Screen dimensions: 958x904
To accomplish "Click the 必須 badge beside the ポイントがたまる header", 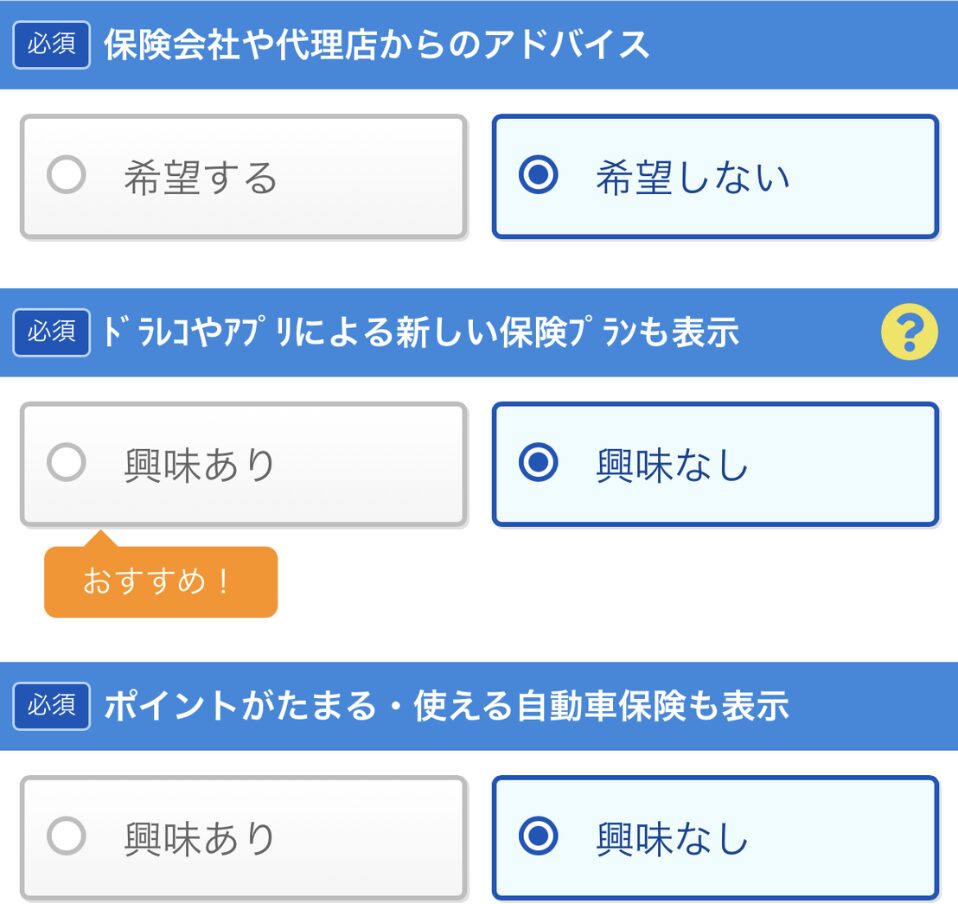I will pos(52,706).
